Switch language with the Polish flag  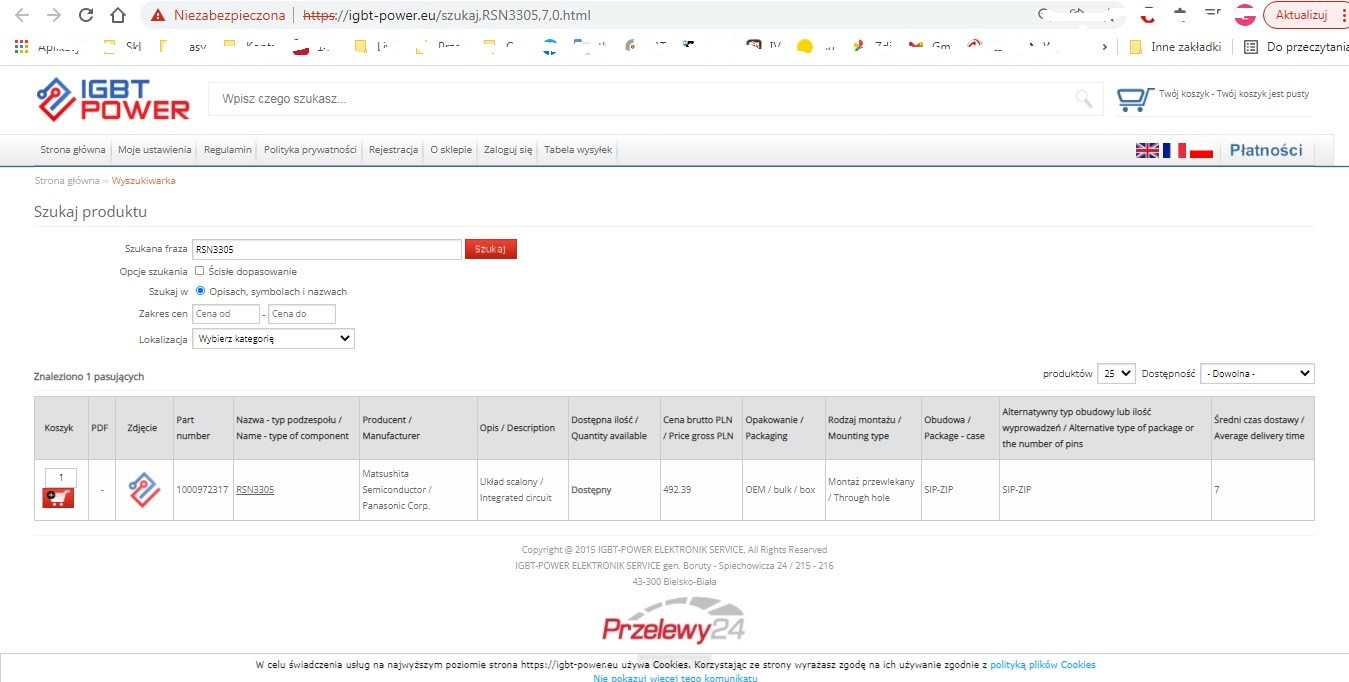tap(1201, 150)
